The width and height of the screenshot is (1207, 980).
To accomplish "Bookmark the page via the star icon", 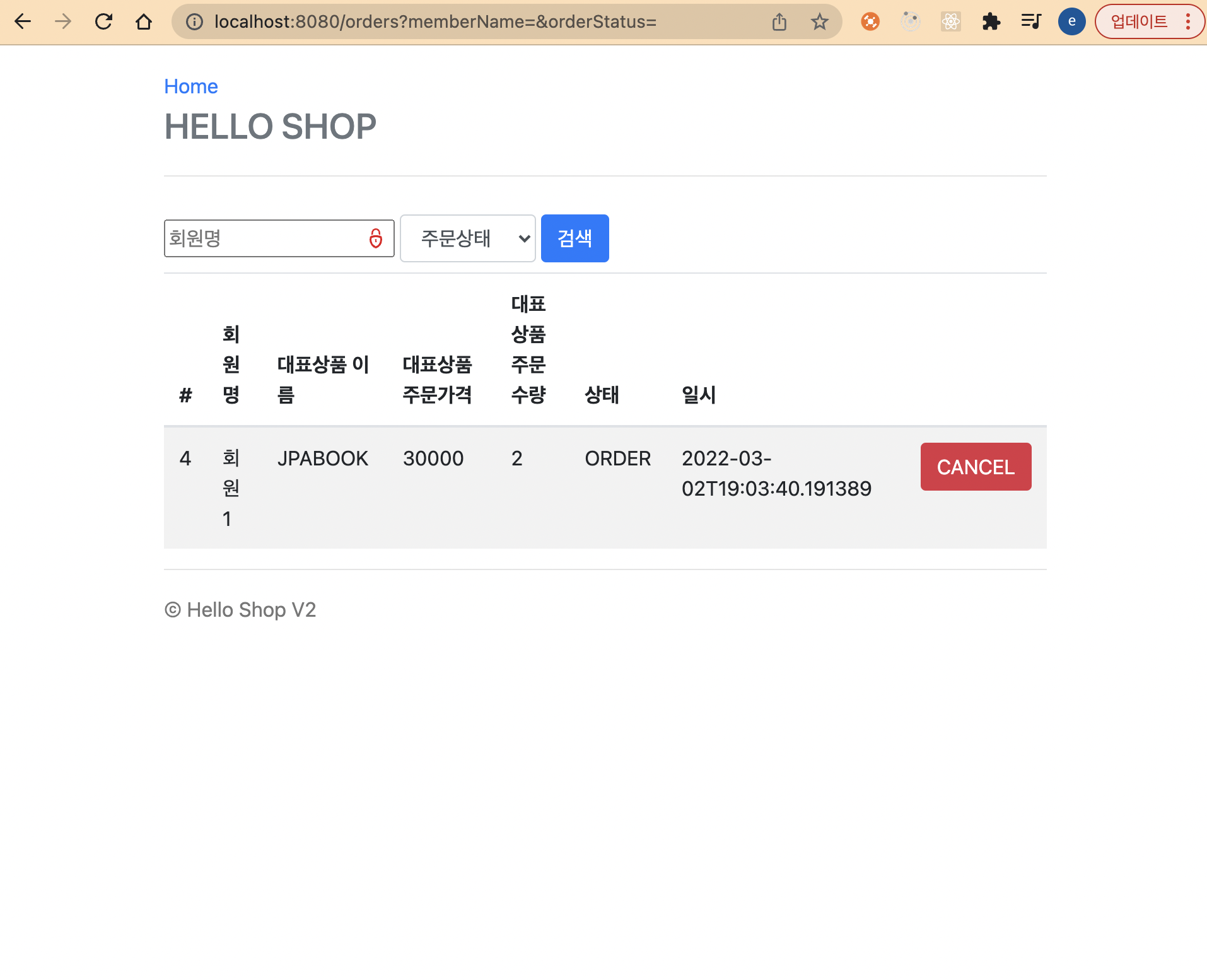I will (819, 21).
